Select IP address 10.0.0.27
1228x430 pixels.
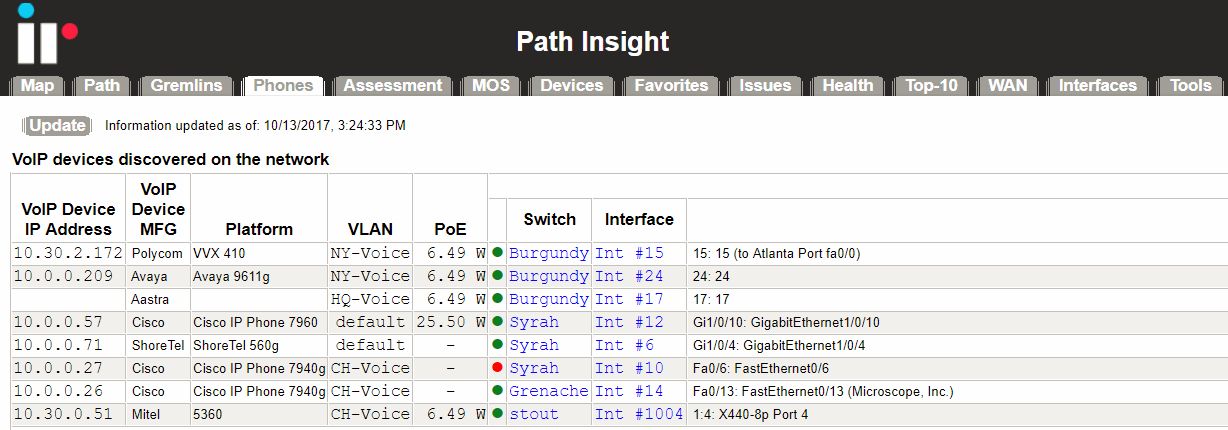click(x=58, y=368)
